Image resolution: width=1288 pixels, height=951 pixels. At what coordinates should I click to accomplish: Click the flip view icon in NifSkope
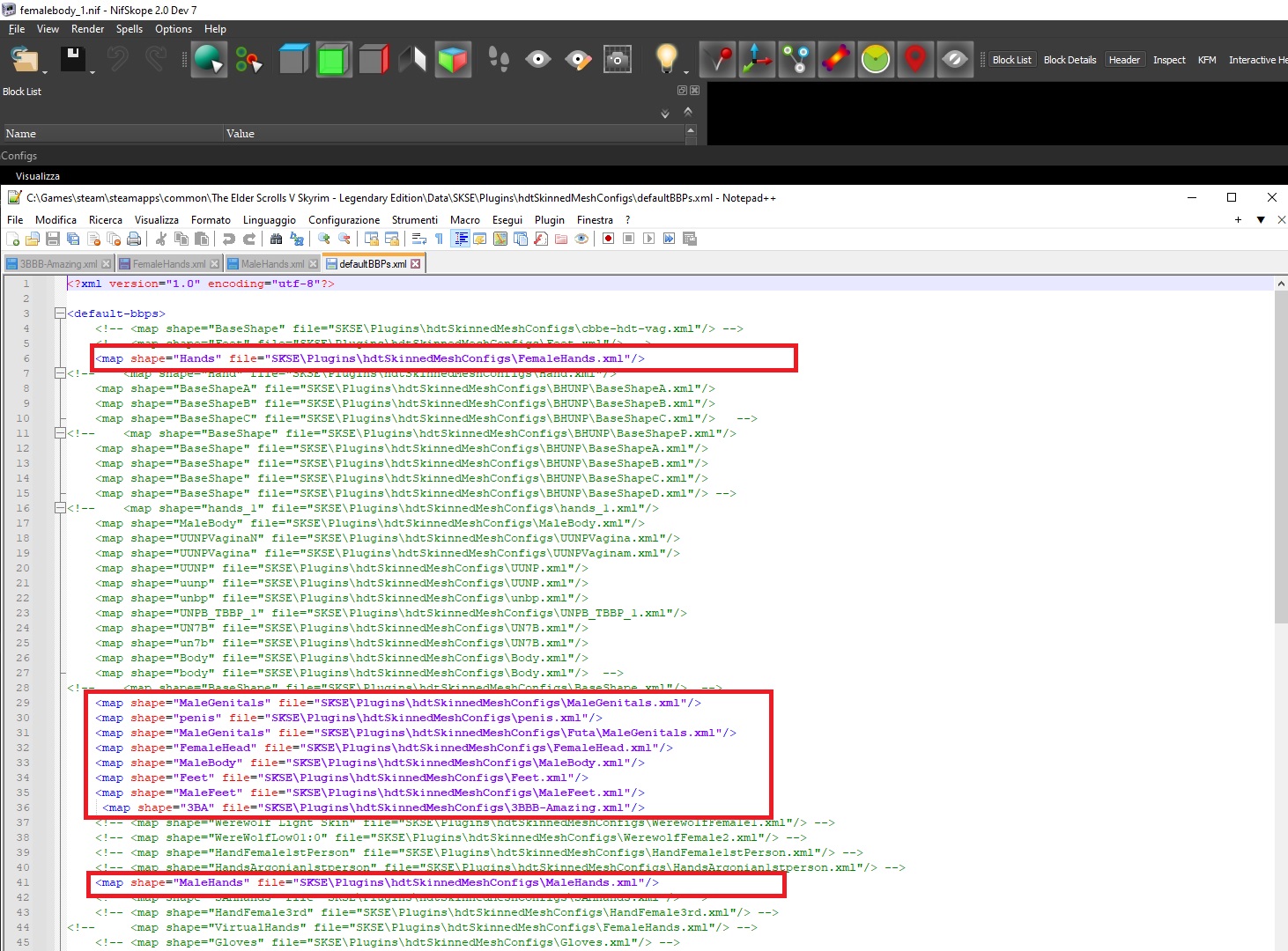(x=412, y=60)
